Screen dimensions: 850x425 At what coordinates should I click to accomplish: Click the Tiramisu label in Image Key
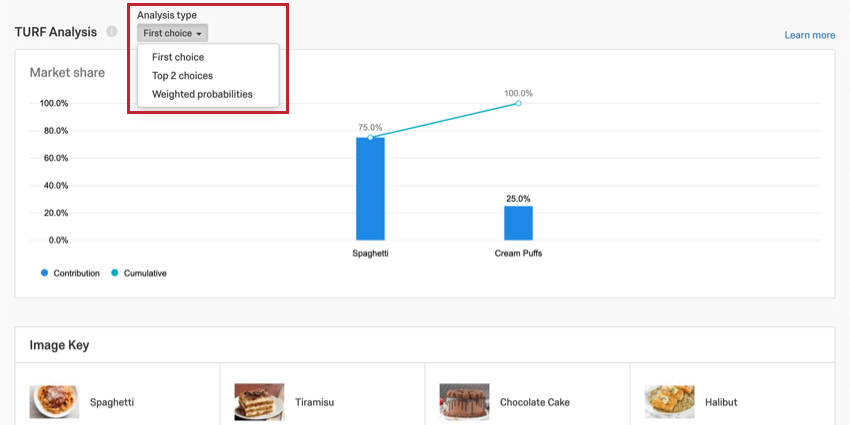tap(314, 402)
